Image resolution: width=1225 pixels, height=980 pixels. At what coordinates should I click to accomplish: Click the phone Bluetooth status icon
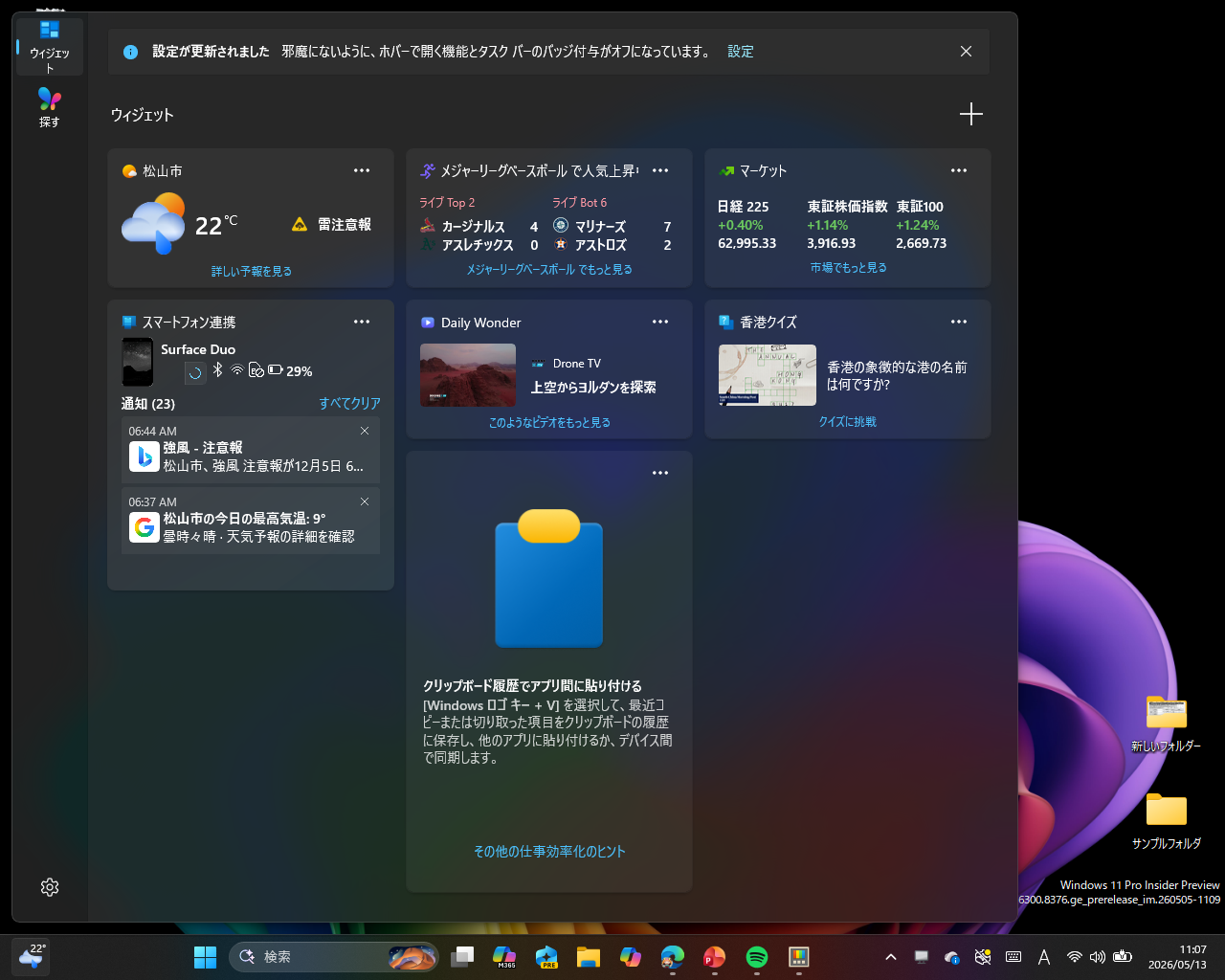tap(218, 369)
